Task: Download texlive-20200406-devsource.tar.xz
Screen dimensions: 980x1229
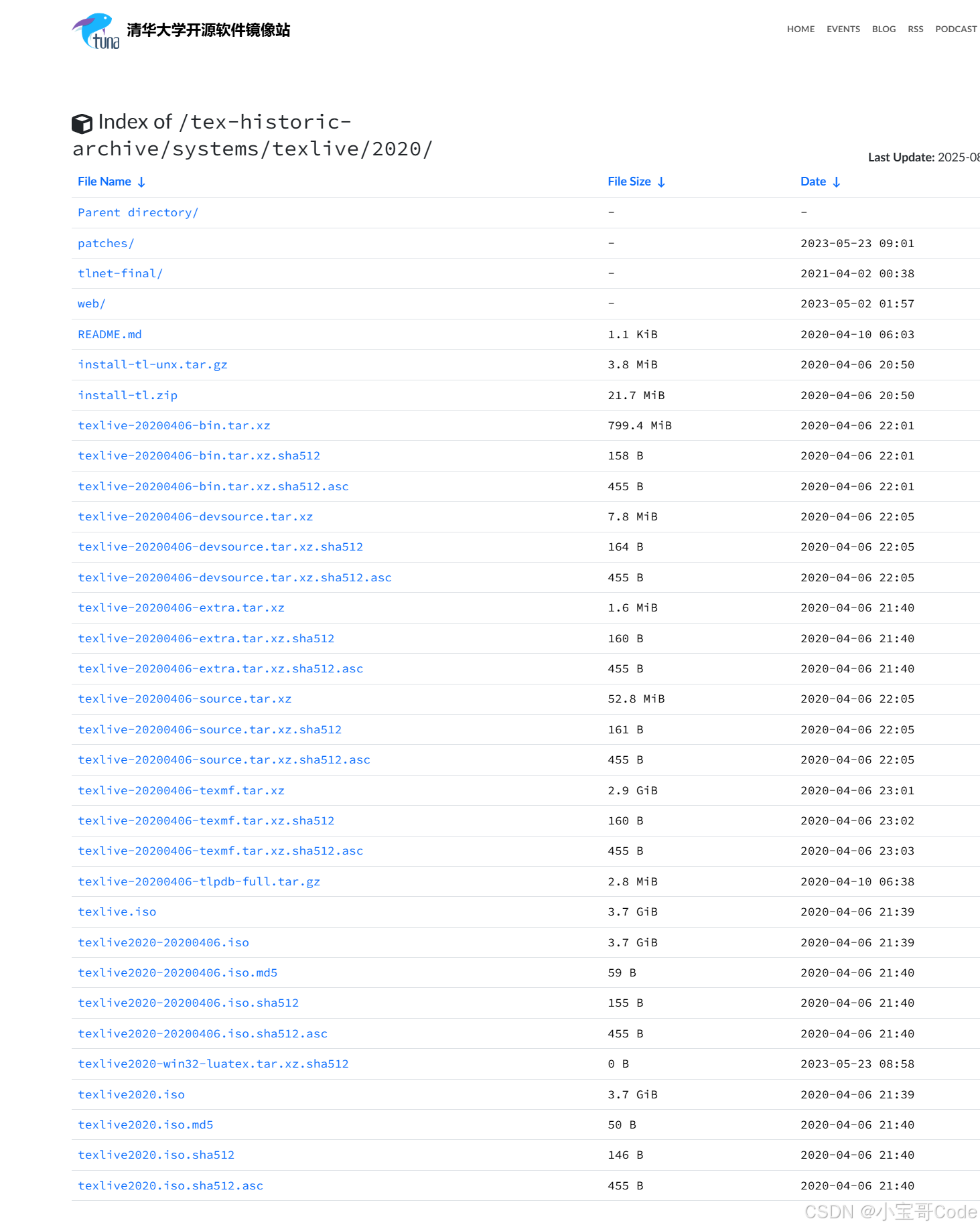Action: click(x=196, y=516)
